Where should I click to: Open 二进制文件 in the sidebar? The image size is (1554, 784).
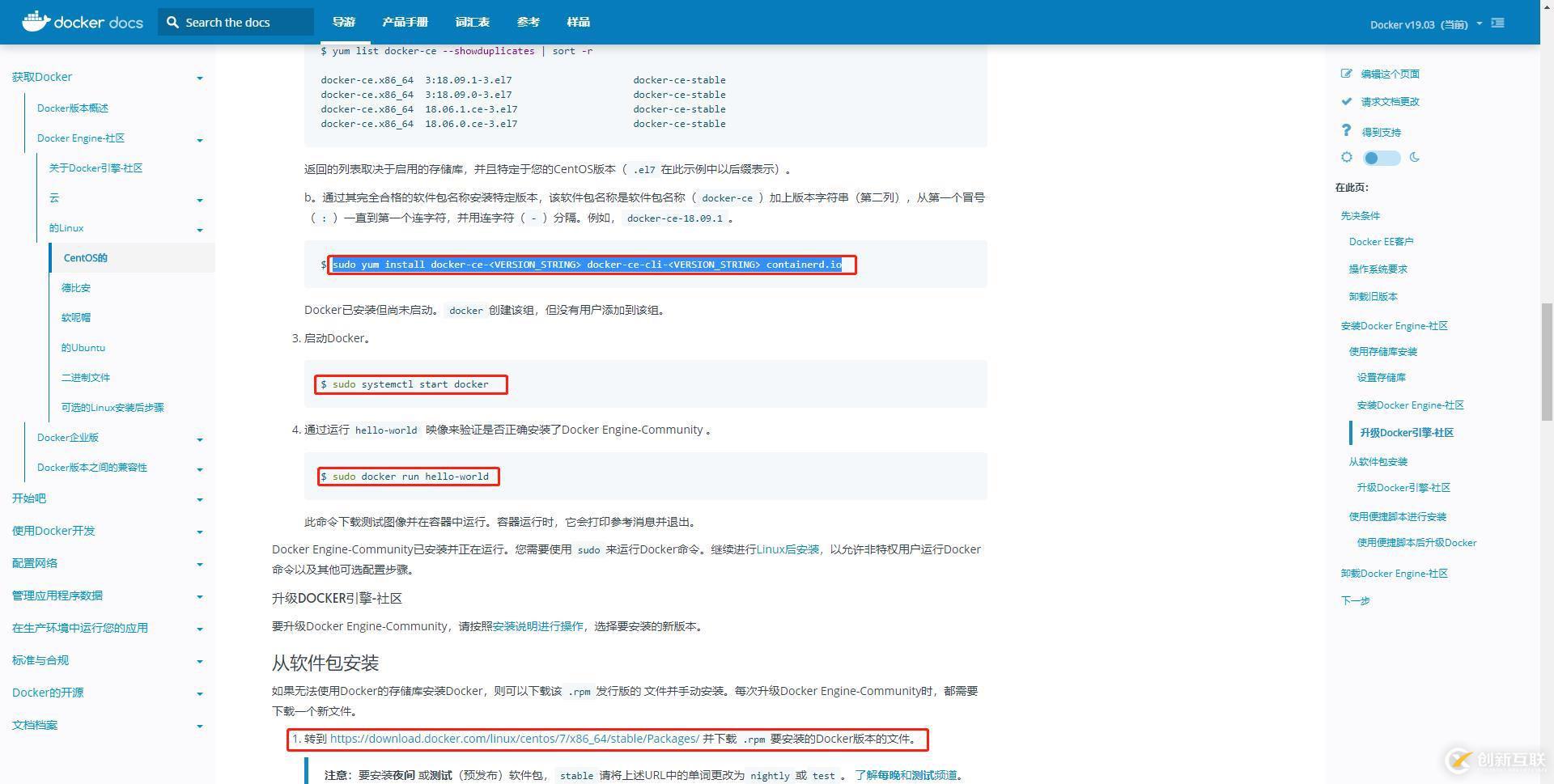coord(86,378)
